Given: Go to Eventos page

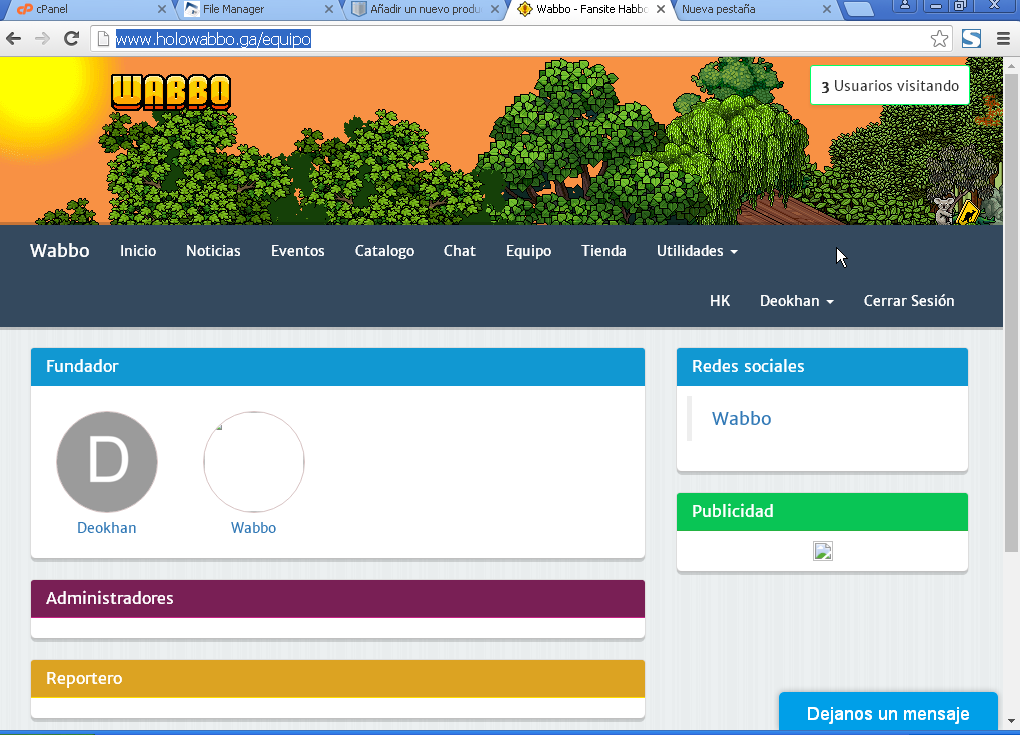Looking at the screenshot, I should click(298, 250).
